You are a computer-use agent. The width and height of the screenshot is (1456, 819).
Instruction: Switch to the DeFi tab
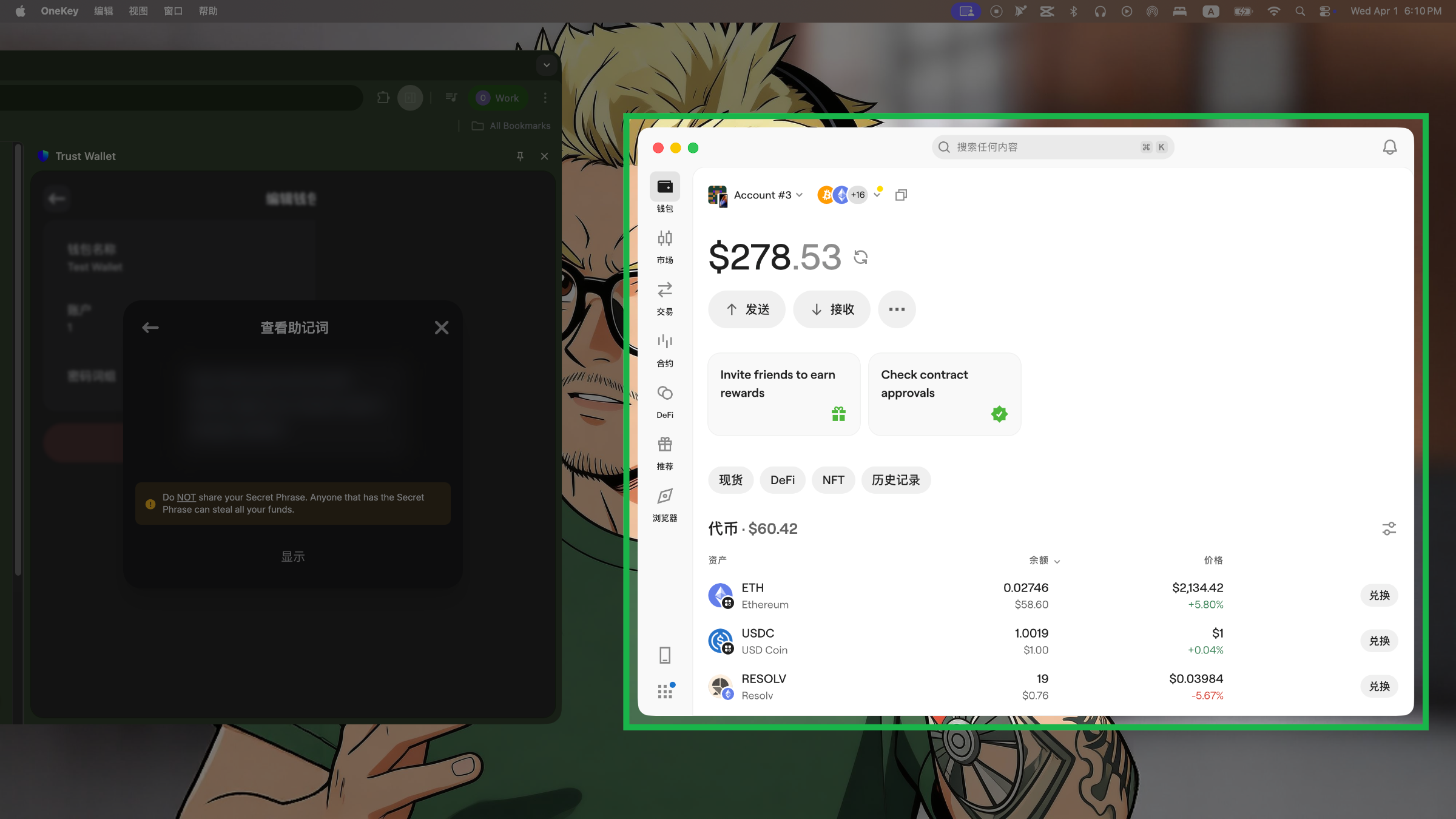(783, 480)
